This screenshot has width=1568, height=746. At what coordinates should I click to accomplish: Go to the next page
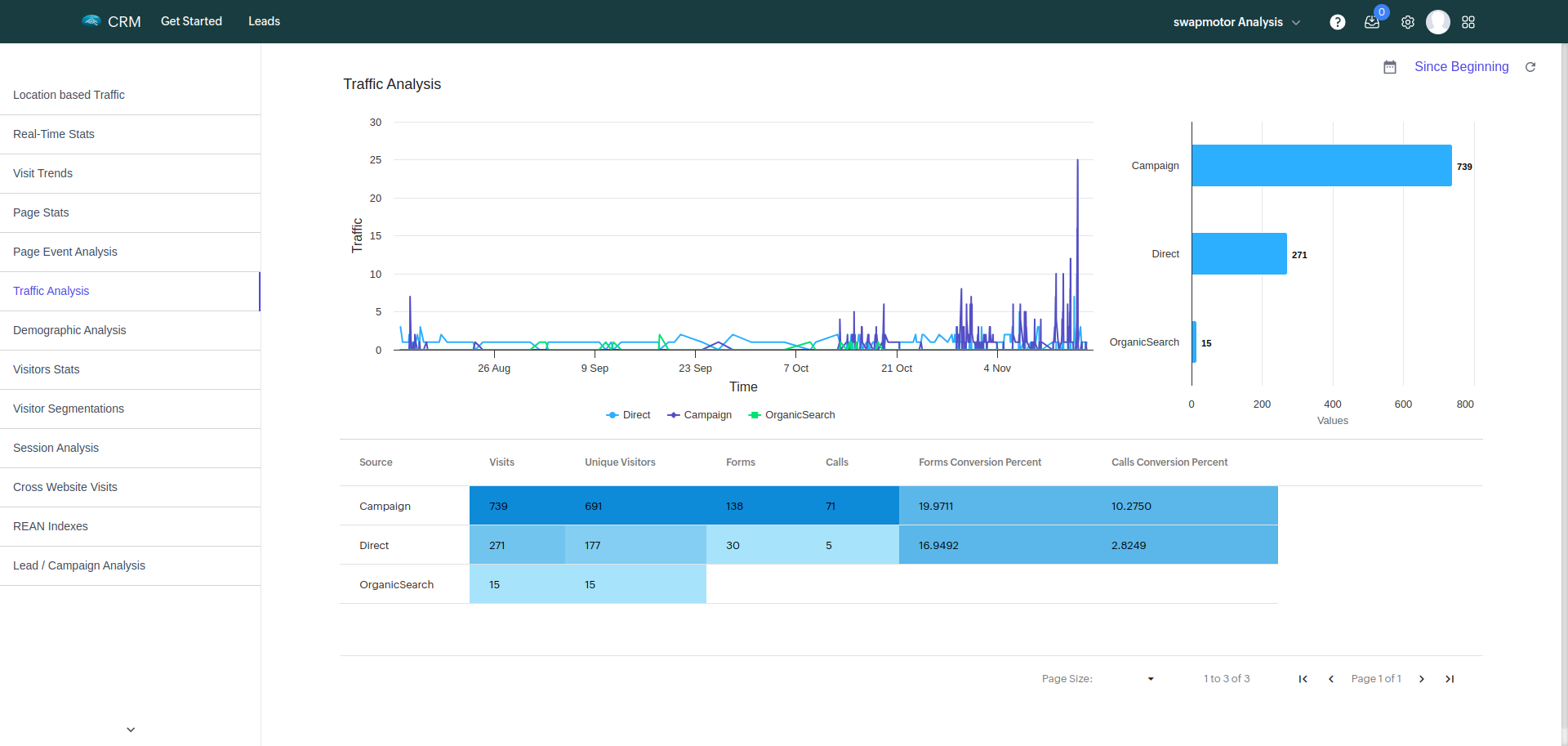coord(1422,679)
